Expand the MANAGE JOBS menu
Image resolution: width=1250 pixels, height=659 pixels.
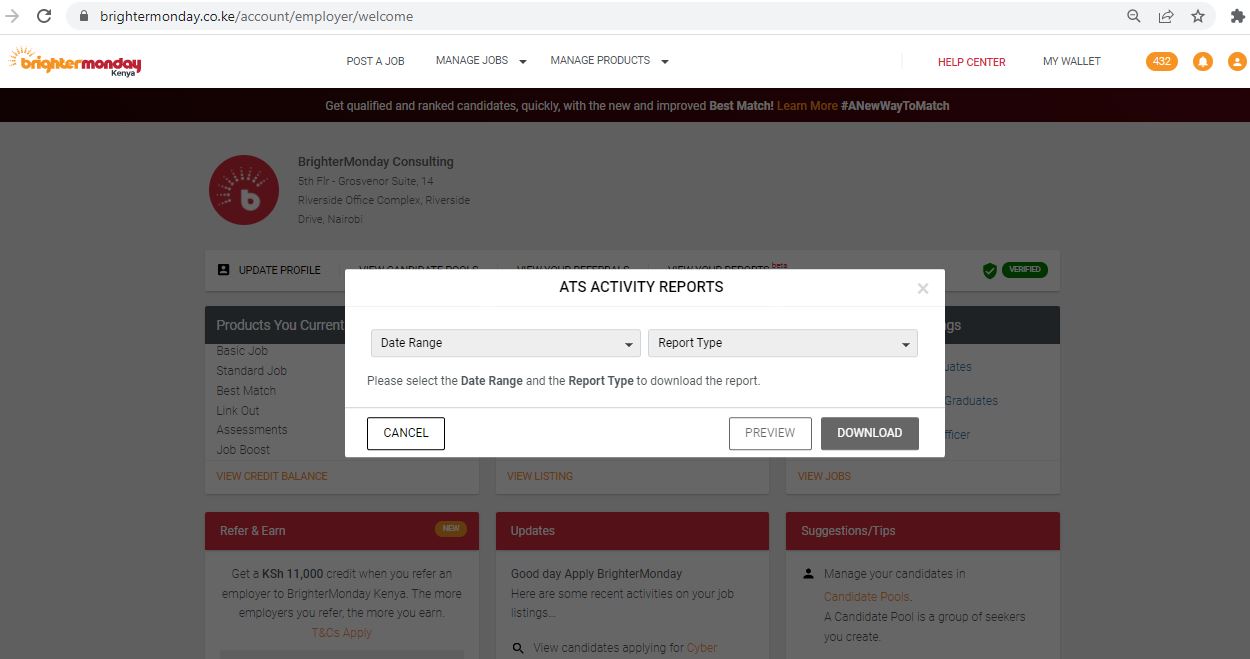(481, 61)
